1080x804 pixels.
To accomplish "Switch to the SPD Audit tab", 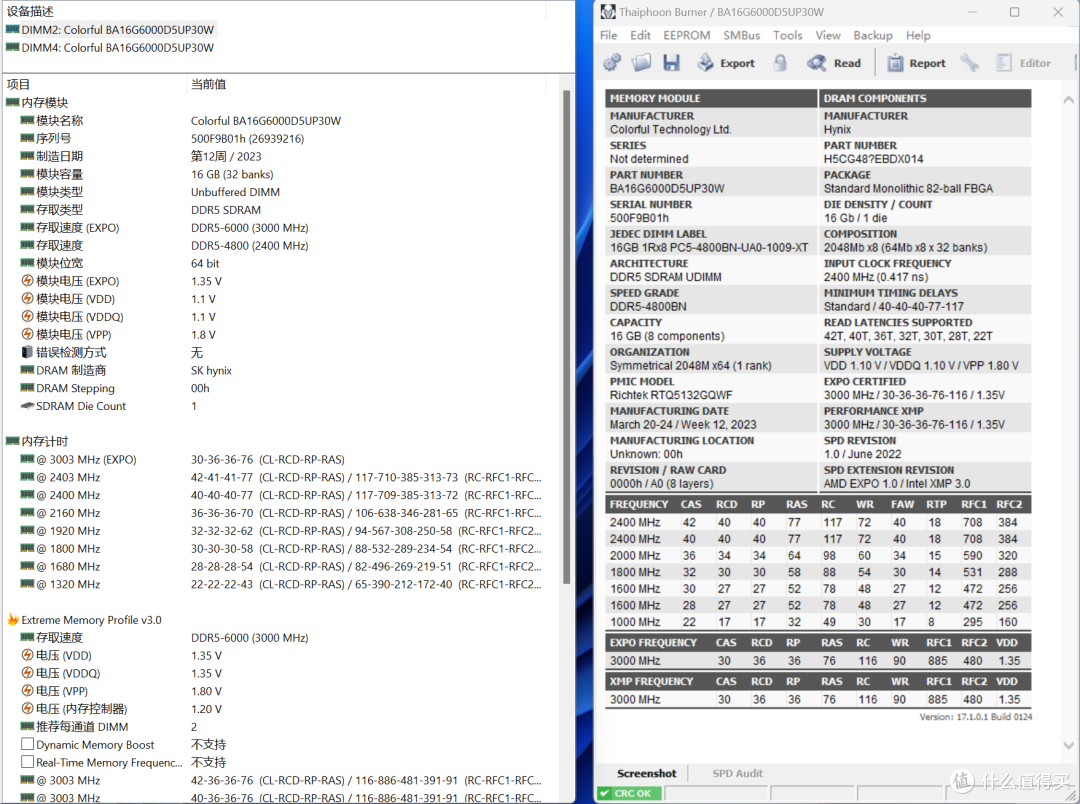I will [x=738, y=773].
